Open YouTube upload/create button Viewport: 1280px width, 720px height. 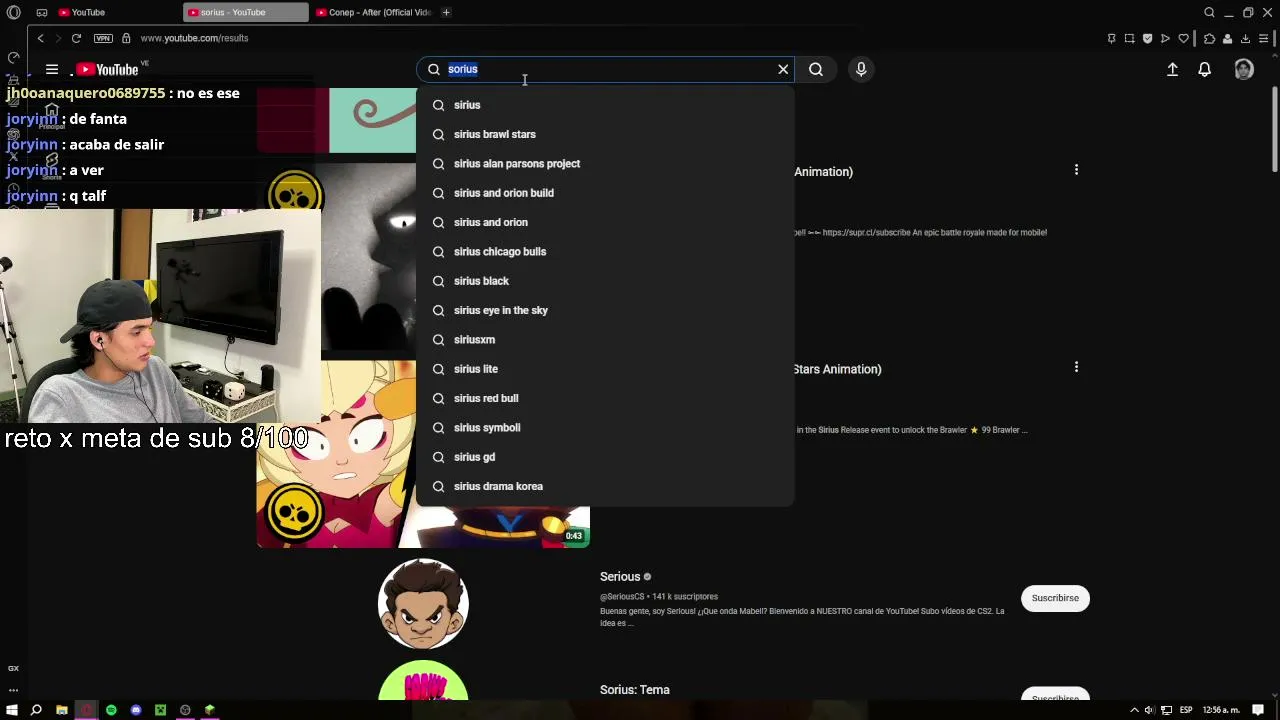(1172, 69)
